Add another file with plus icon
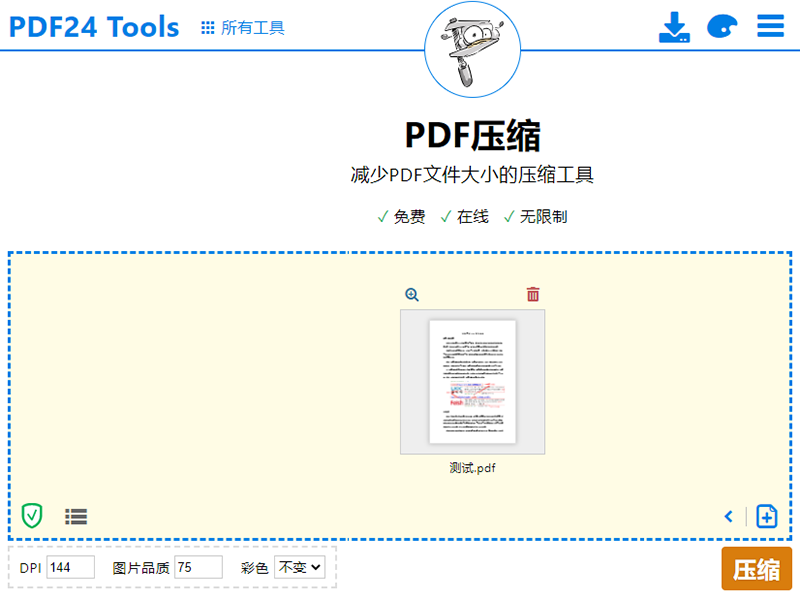The height and width of the screenshot is (600, 800). coord(767,516)
